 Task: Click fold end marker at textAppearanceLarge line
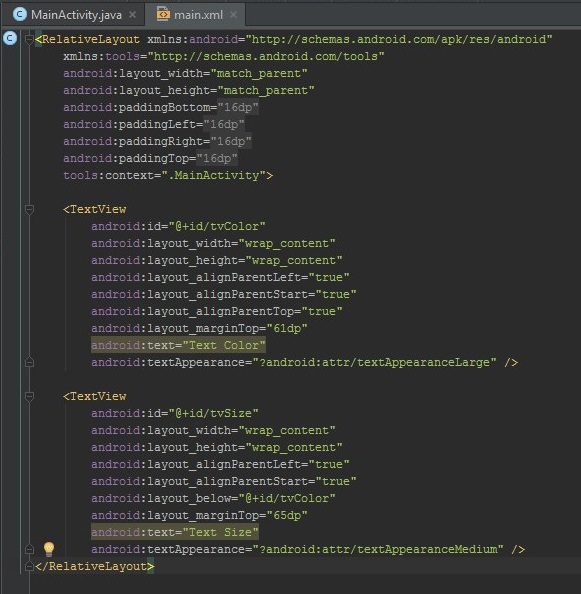[x=29, y=363]
